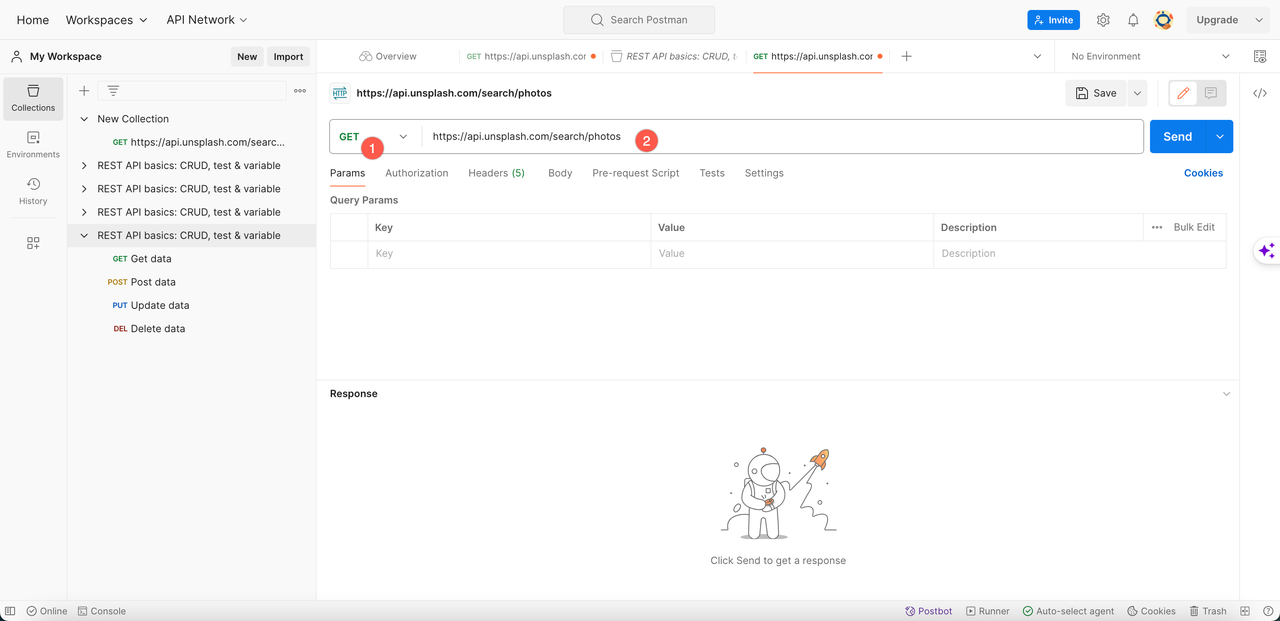Open the three-dot options in the collections sidebar
Viewport: 1280px width, 621px height.
pyautogui.click(x=300, y=91)
